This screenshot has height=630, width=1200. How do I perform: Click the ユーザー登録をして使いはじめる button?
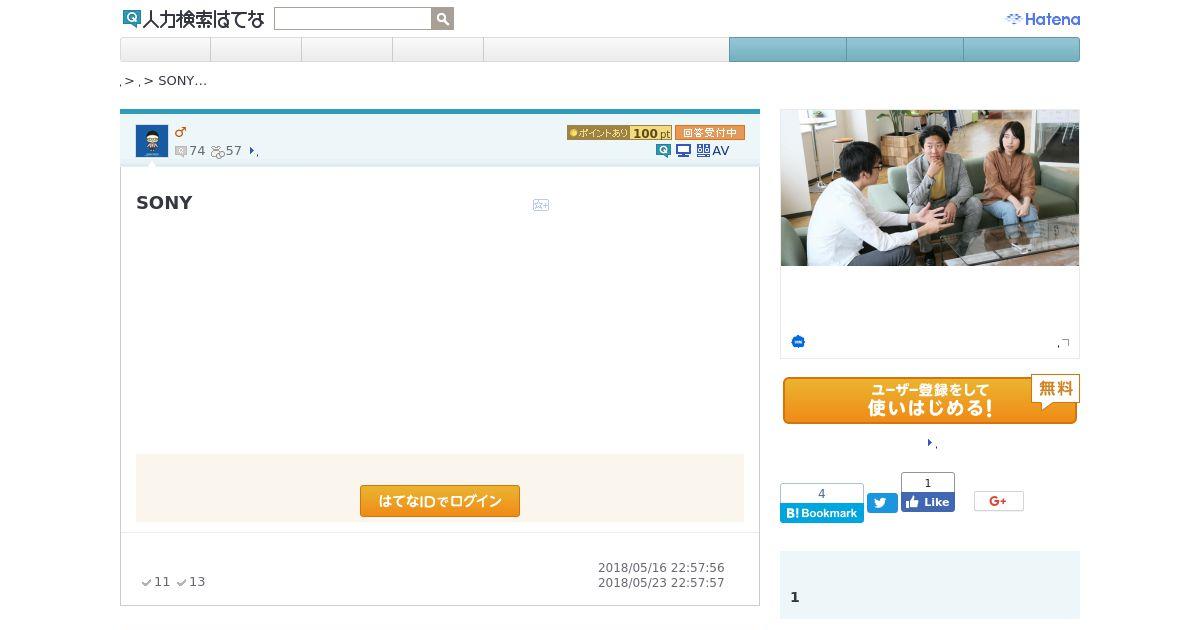click(x=930, y=399)
